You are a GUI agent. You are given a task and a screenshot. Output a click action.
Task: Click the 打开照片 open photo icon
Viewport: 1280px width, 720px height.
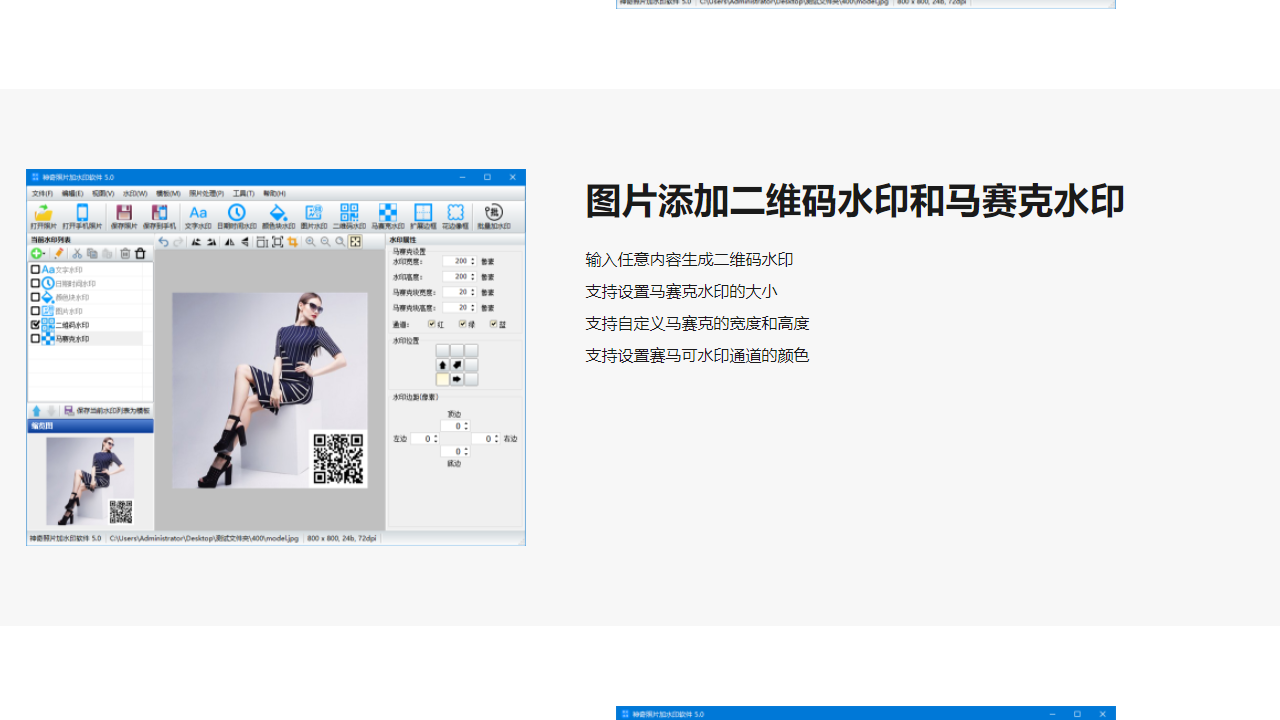pos(44,214)
